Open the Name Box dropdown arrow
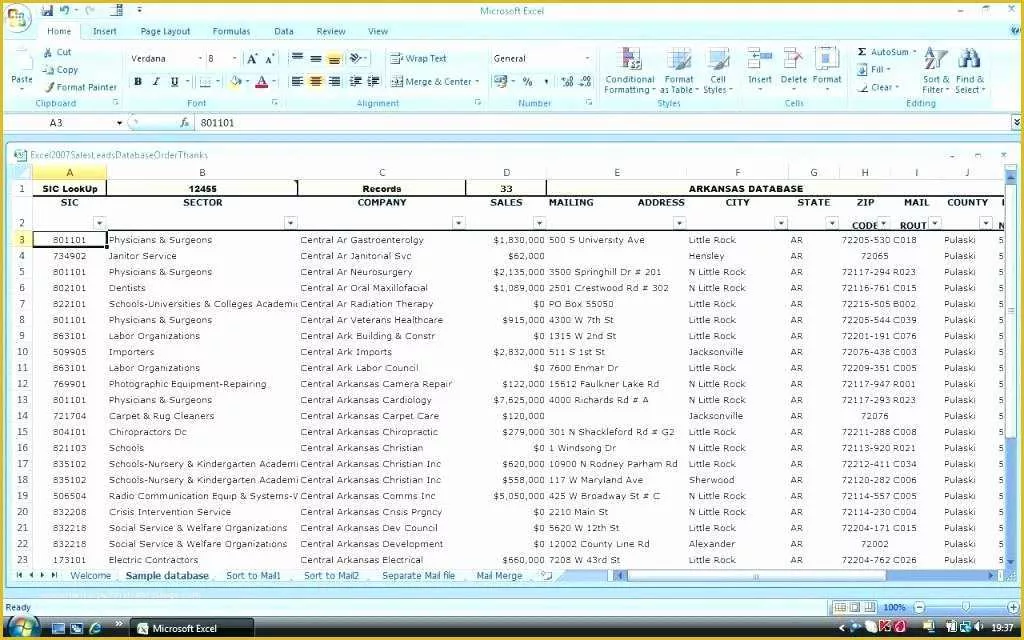This screenshot has height=640, width=1024. click(120, 123)
